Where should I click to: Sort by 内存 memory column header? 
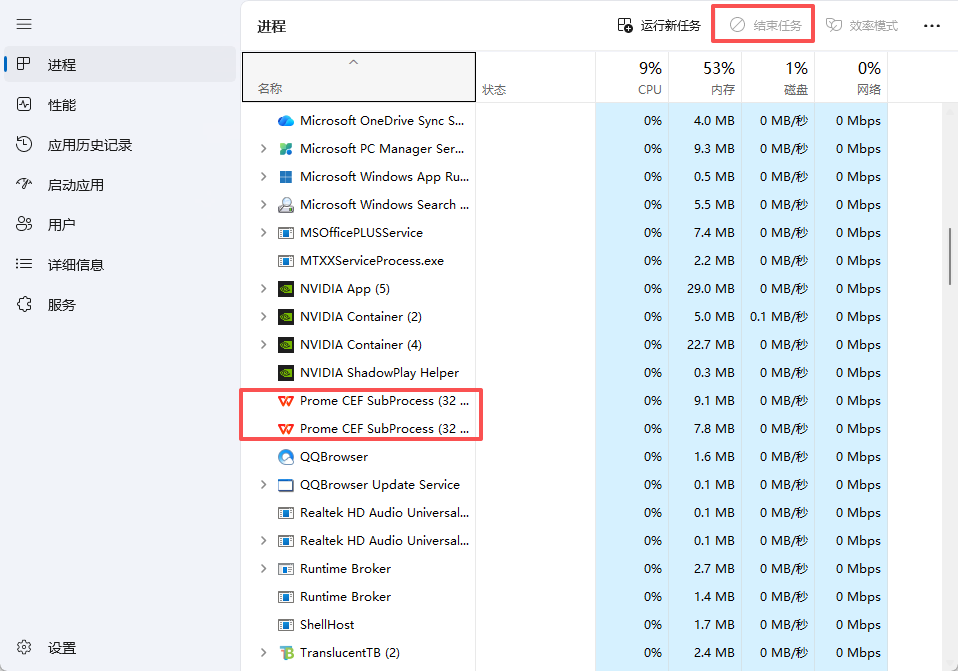pyautogui.click(x=705, y=76)
